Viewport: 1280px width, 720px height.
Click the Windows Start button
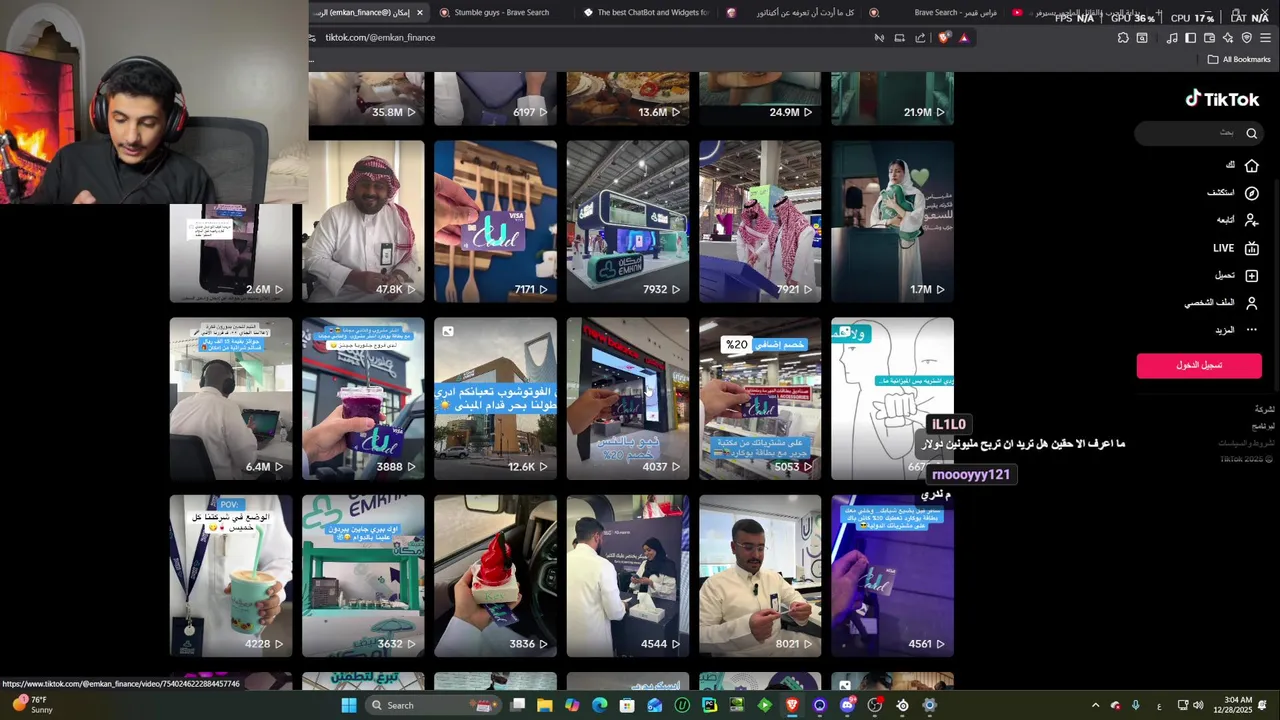click(349, 705)
